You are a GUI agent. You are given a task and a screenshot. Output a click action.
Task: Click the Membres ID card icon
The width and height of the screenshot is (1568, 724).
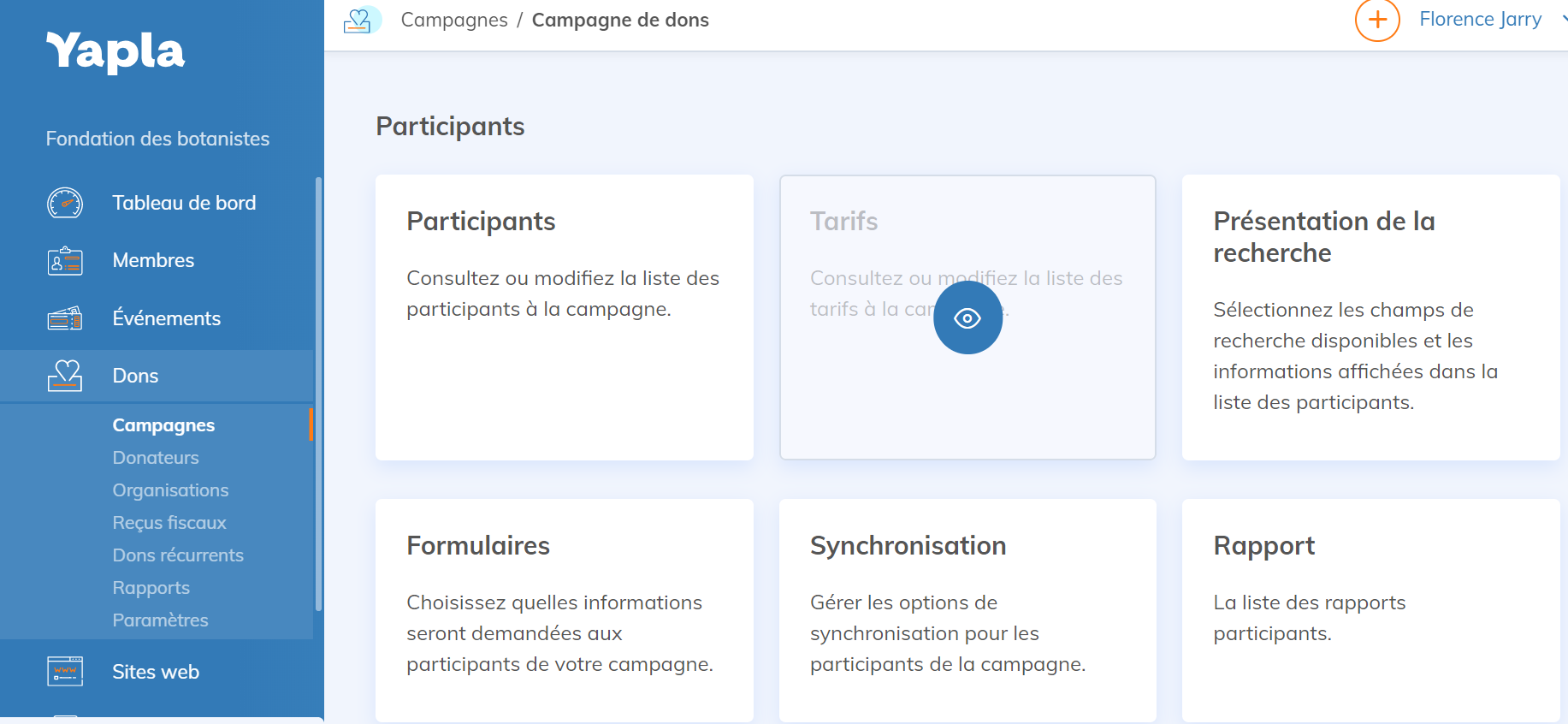coord(65,261)
